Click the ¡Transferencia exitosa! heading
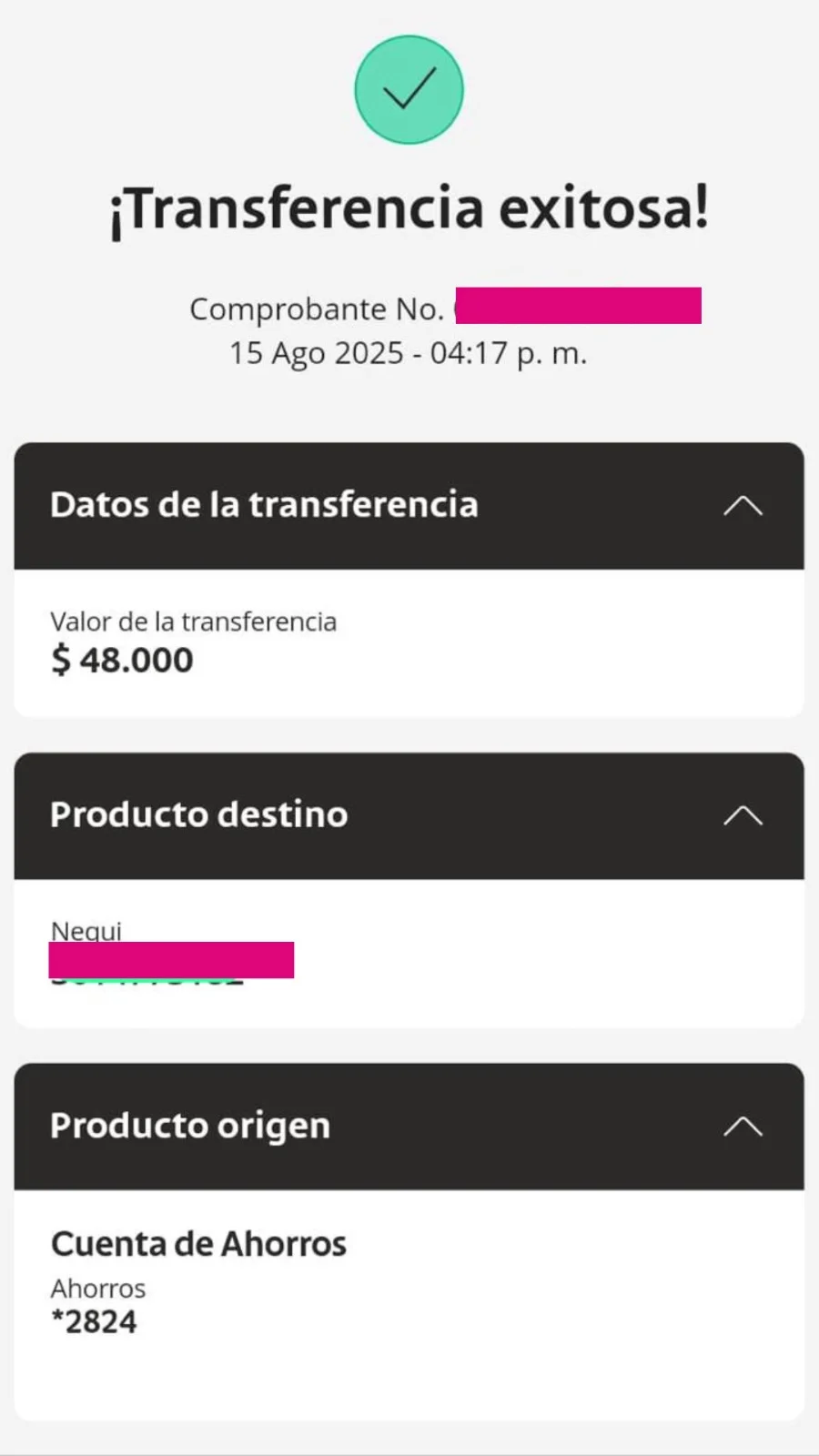Image resolution: width=819 pixels, height=1456 pixels. [x=409, y=208]
